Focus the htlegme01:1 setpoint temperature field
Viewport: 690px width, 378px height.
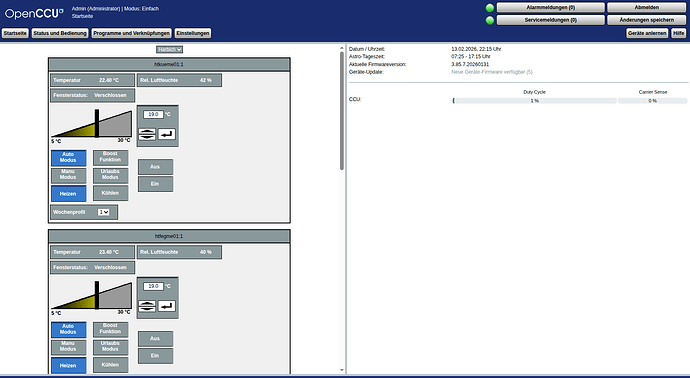153,286
